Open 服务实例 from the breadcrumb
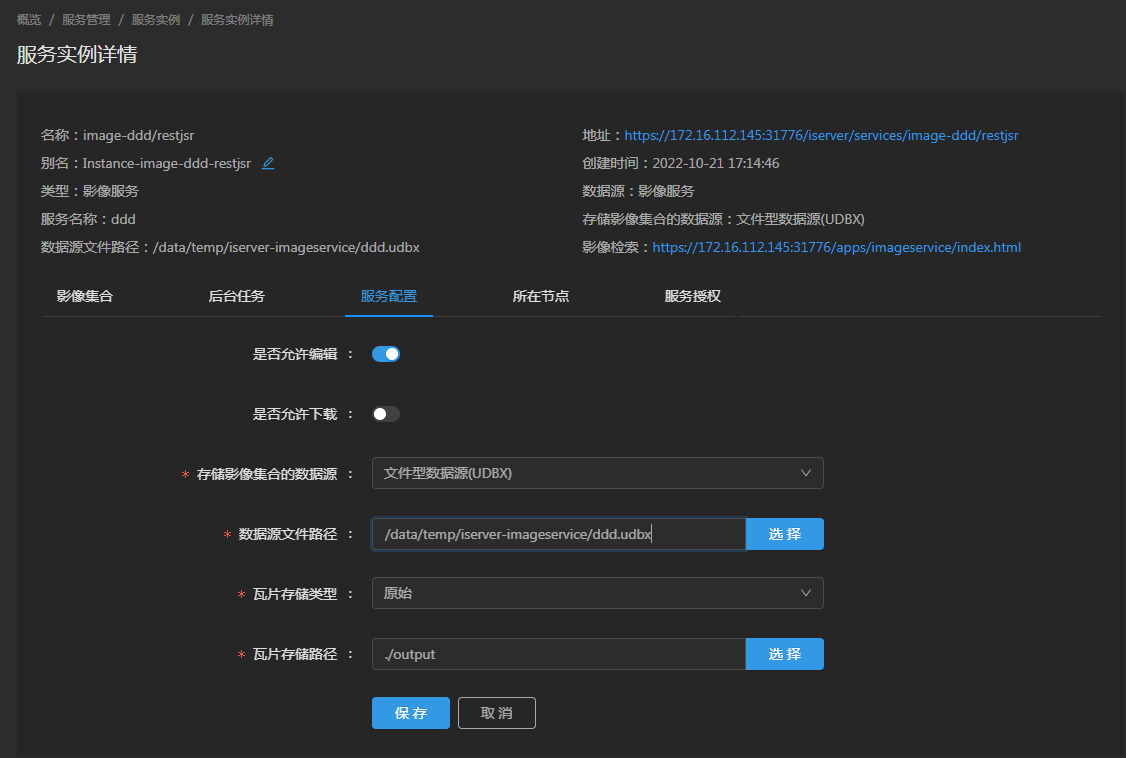1126x758 pixels. (x=156, y=18)
